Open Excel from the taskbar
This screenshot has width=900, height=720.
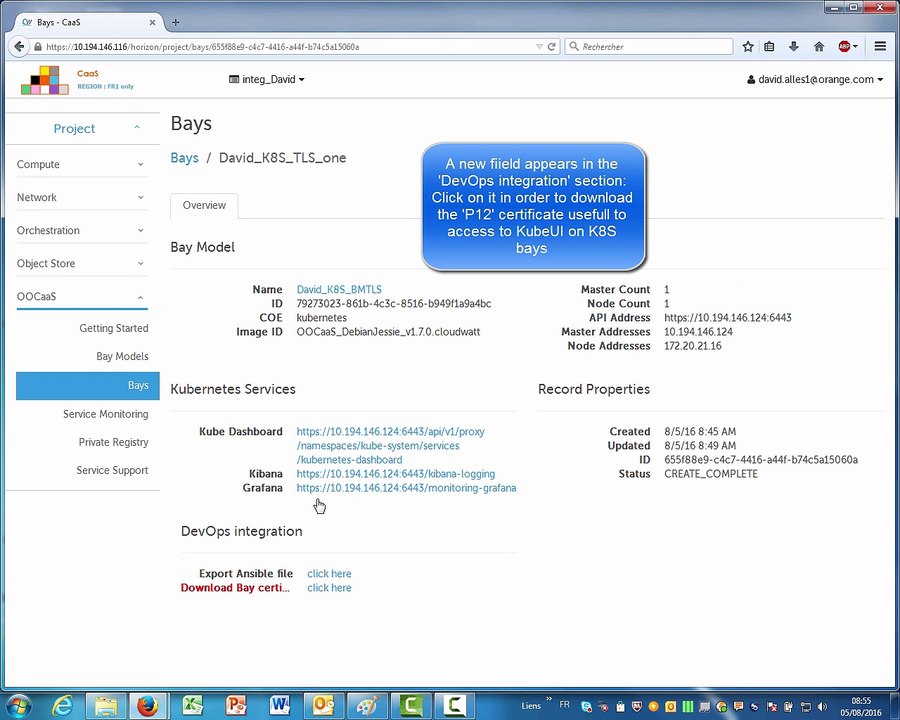click(x=192, y=706)
